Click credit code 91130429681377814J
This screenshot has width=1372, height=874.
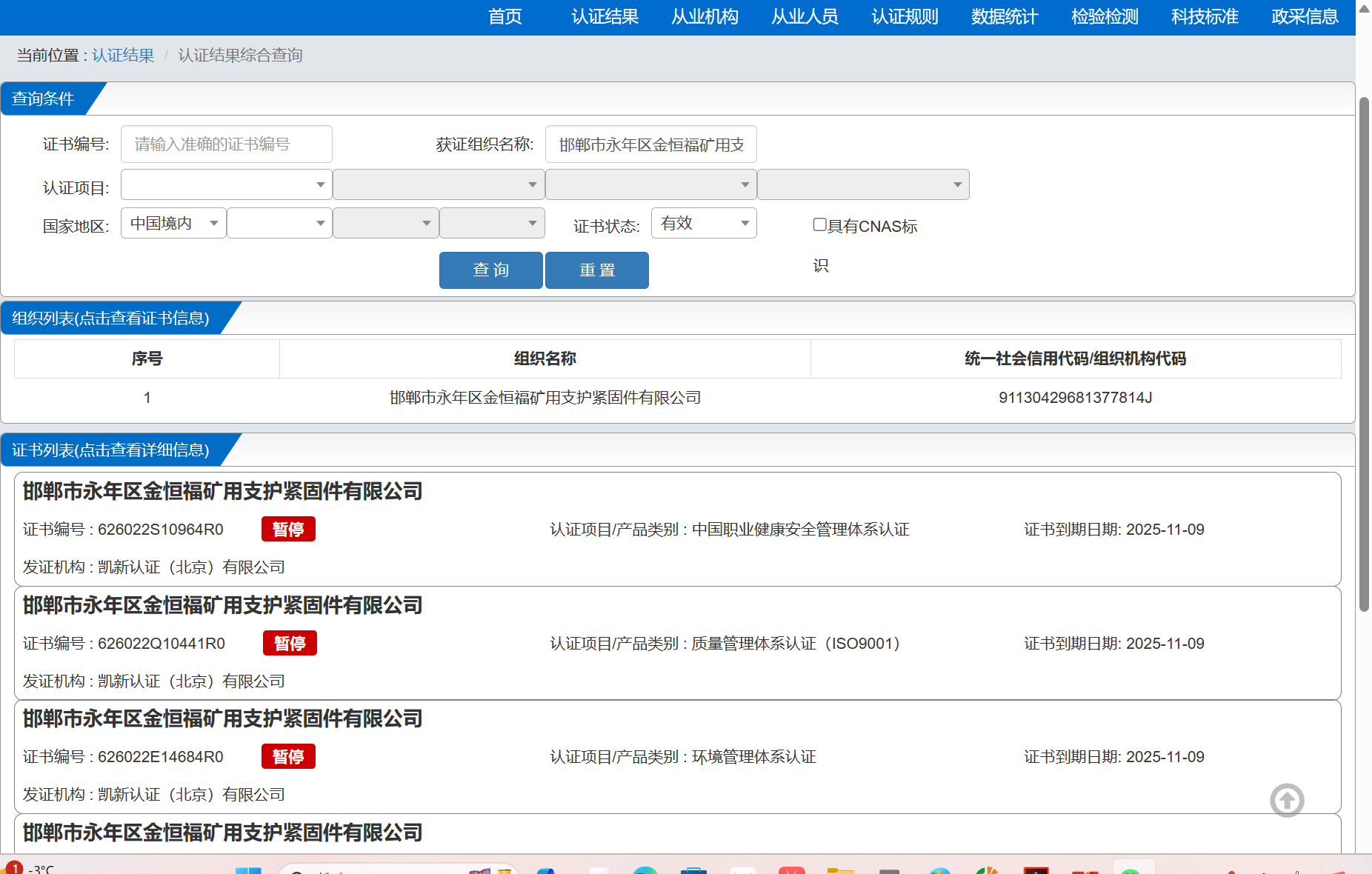[x=1076, y=398]
